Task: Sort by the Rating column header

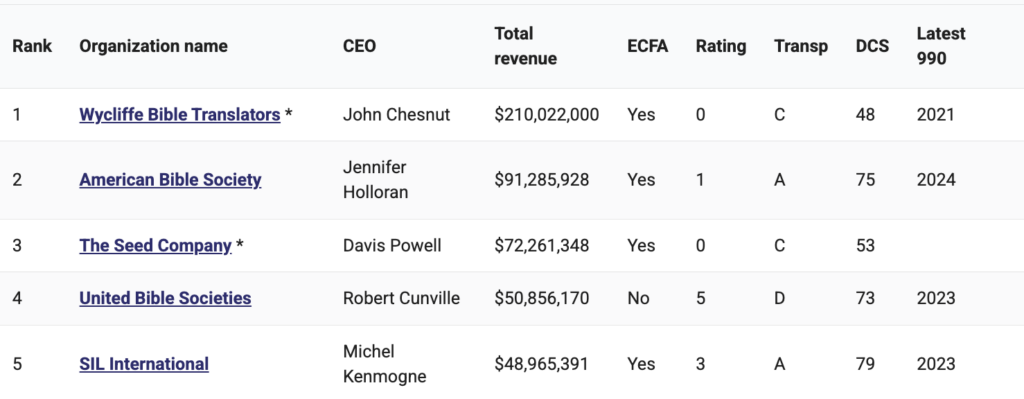Action: 721,46
